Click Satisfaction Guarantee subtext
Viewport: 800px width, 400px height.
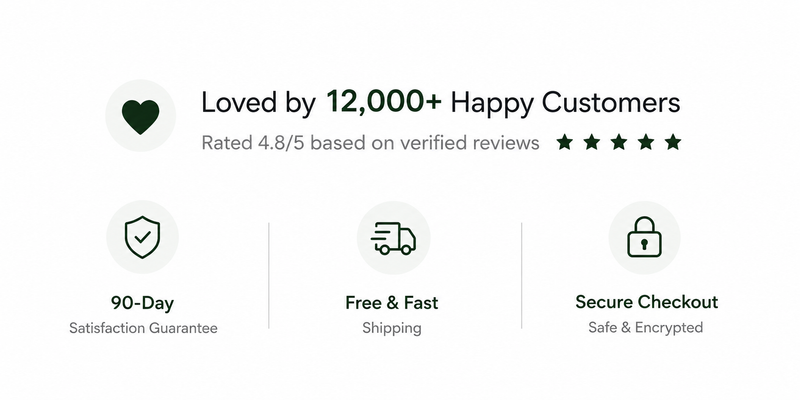click(x=143, y=328)
